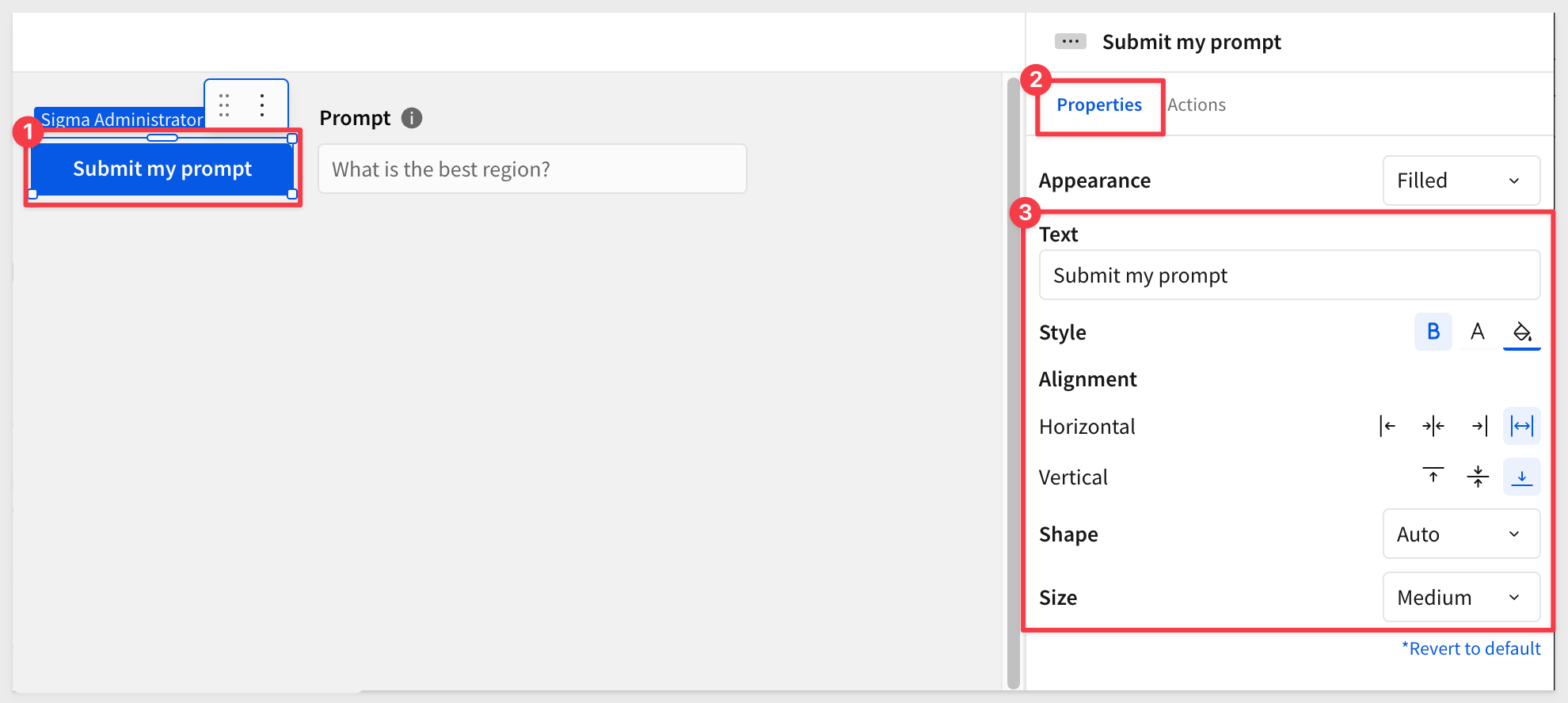
Task: Click the Alignment section heading
Action: pos(1087,379)
